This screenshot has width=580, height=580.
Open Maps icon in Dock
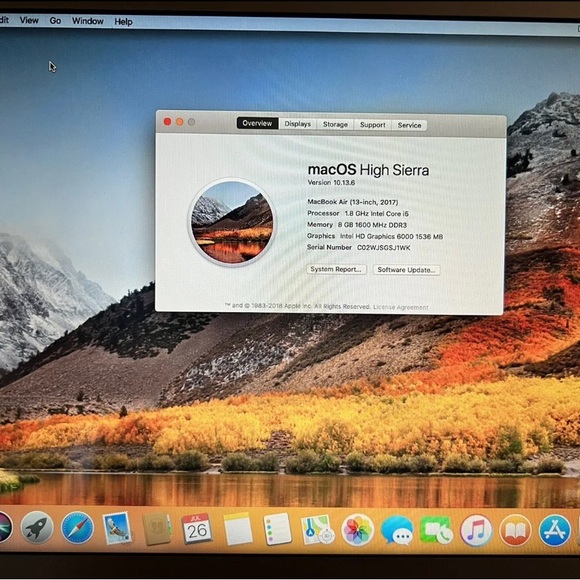pyautogui.click(x=317, y=530)
